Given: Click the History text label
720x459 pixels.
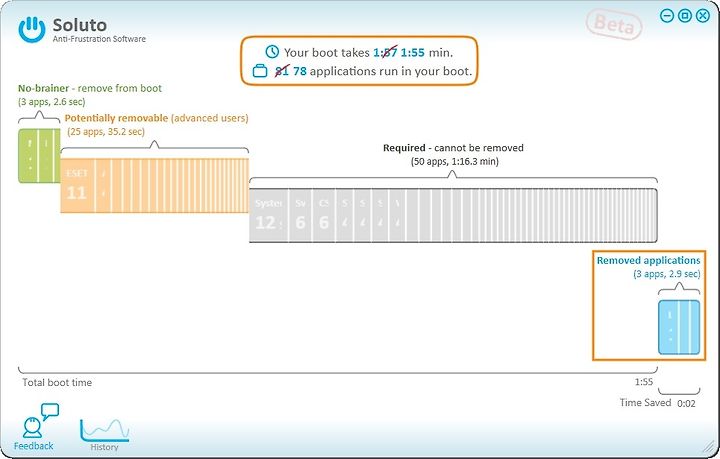Looking at the screenshot, I should coord(104,447).
